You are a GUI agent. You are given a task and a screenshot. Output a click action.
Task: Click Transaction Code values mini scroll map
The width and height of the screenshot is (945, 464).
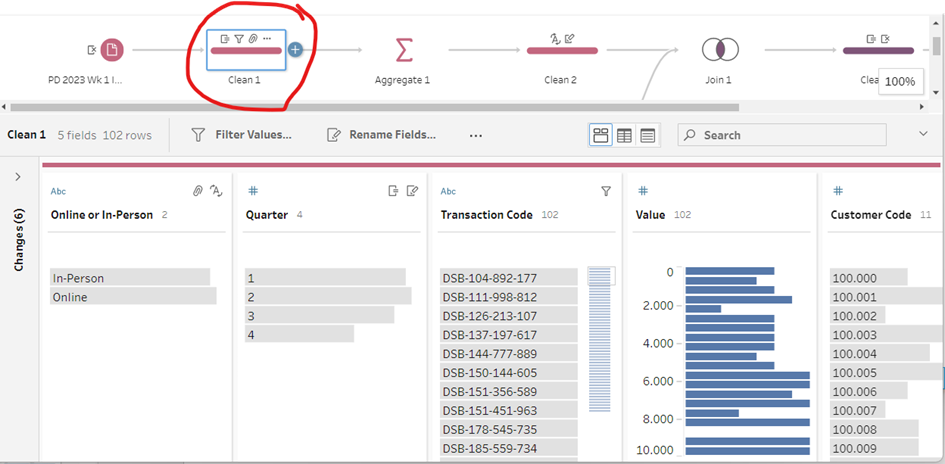pyautogui.click(x=599, y=340)
